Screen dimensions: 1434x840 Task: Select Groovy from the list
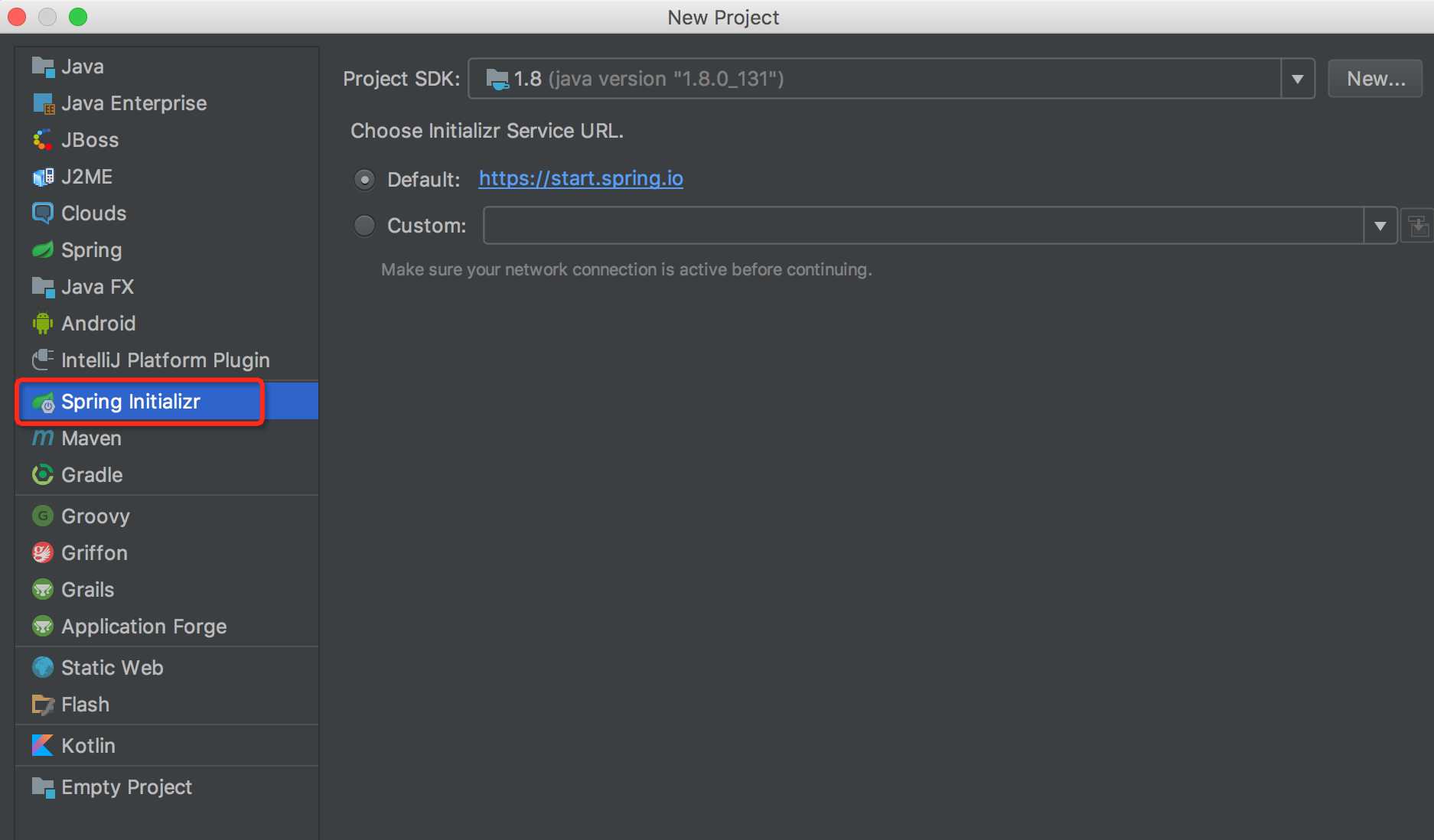click(x=167, y=516)
